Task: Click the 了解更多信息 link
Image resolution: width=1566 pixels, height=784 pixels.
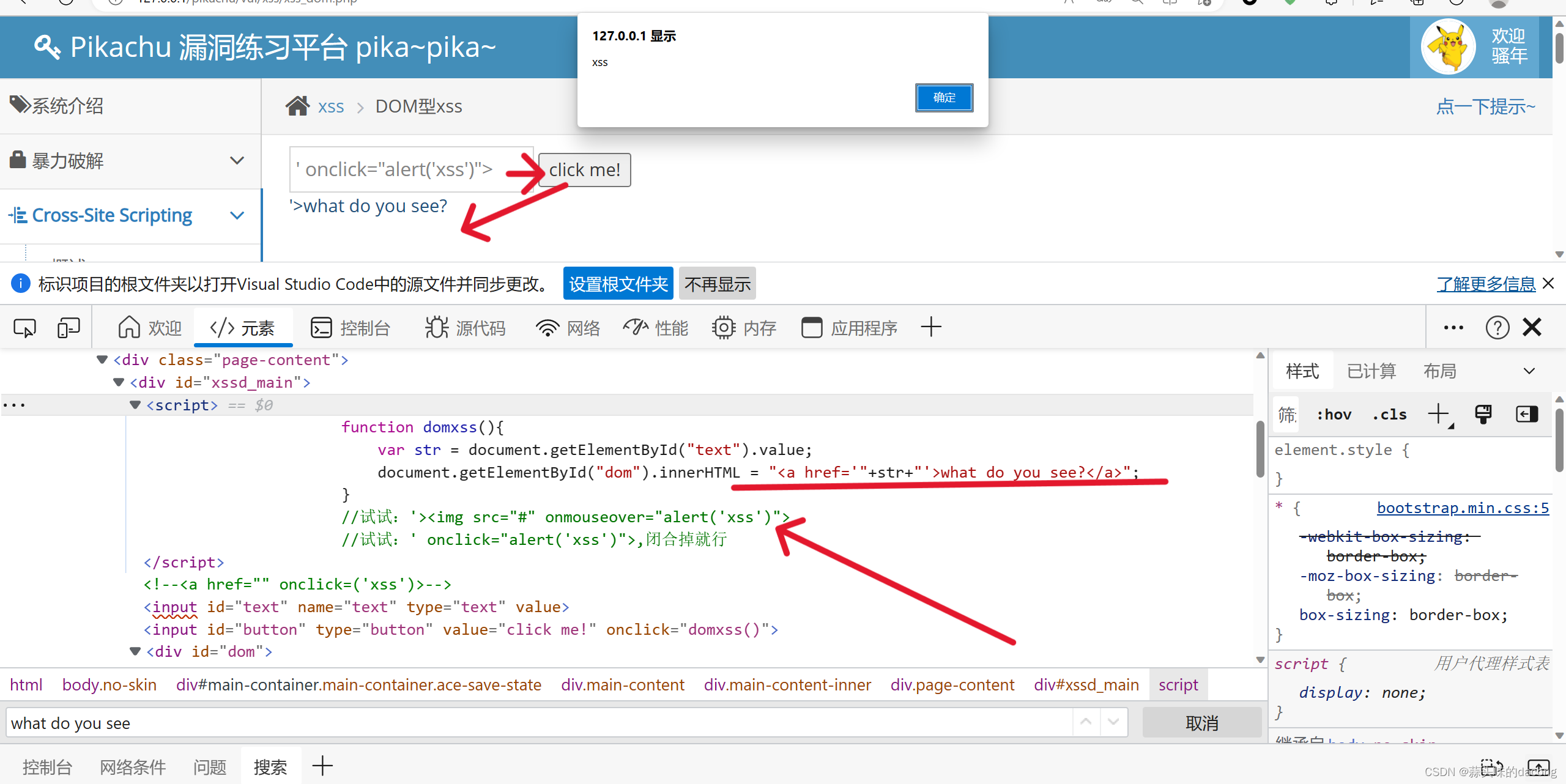Action: (1485, 284)
